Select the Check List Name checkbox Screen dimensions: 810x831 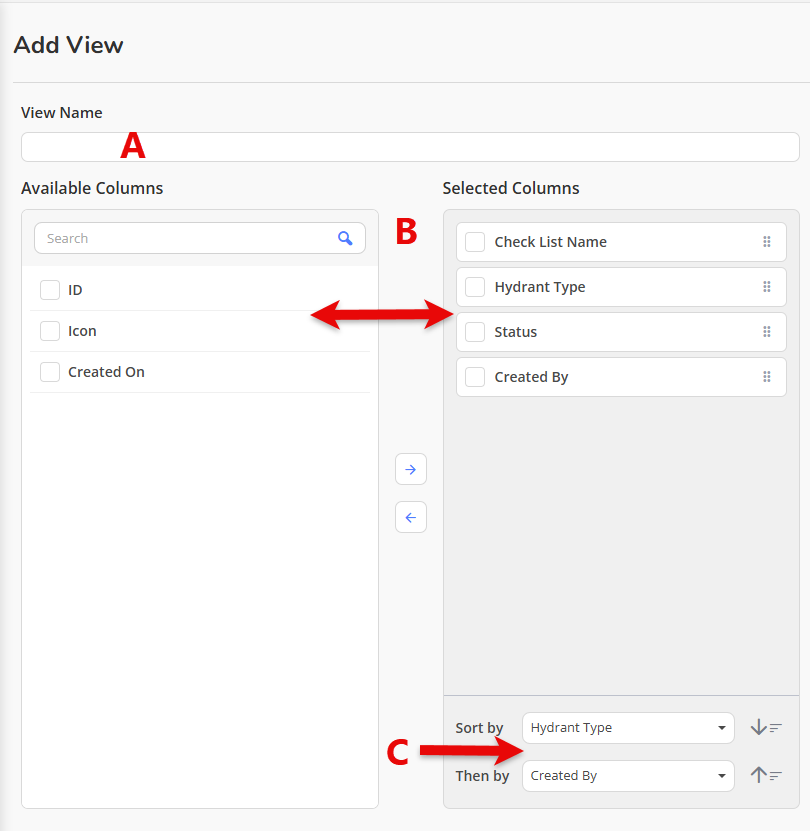coord(476,242)
